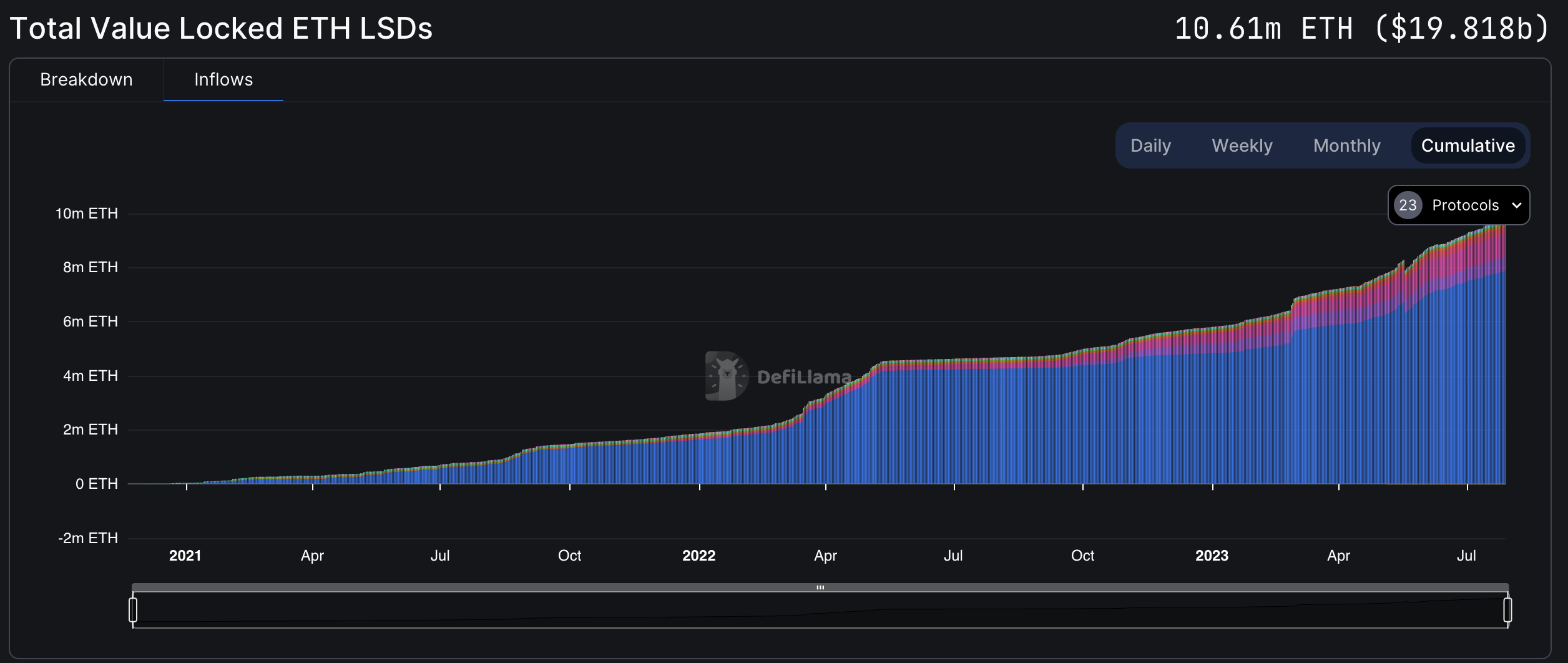This screenshot has height=663, width=1568.
Task: Click the 23 protocols count badge
Action: pyautogui.click(x=1408, y=205)
